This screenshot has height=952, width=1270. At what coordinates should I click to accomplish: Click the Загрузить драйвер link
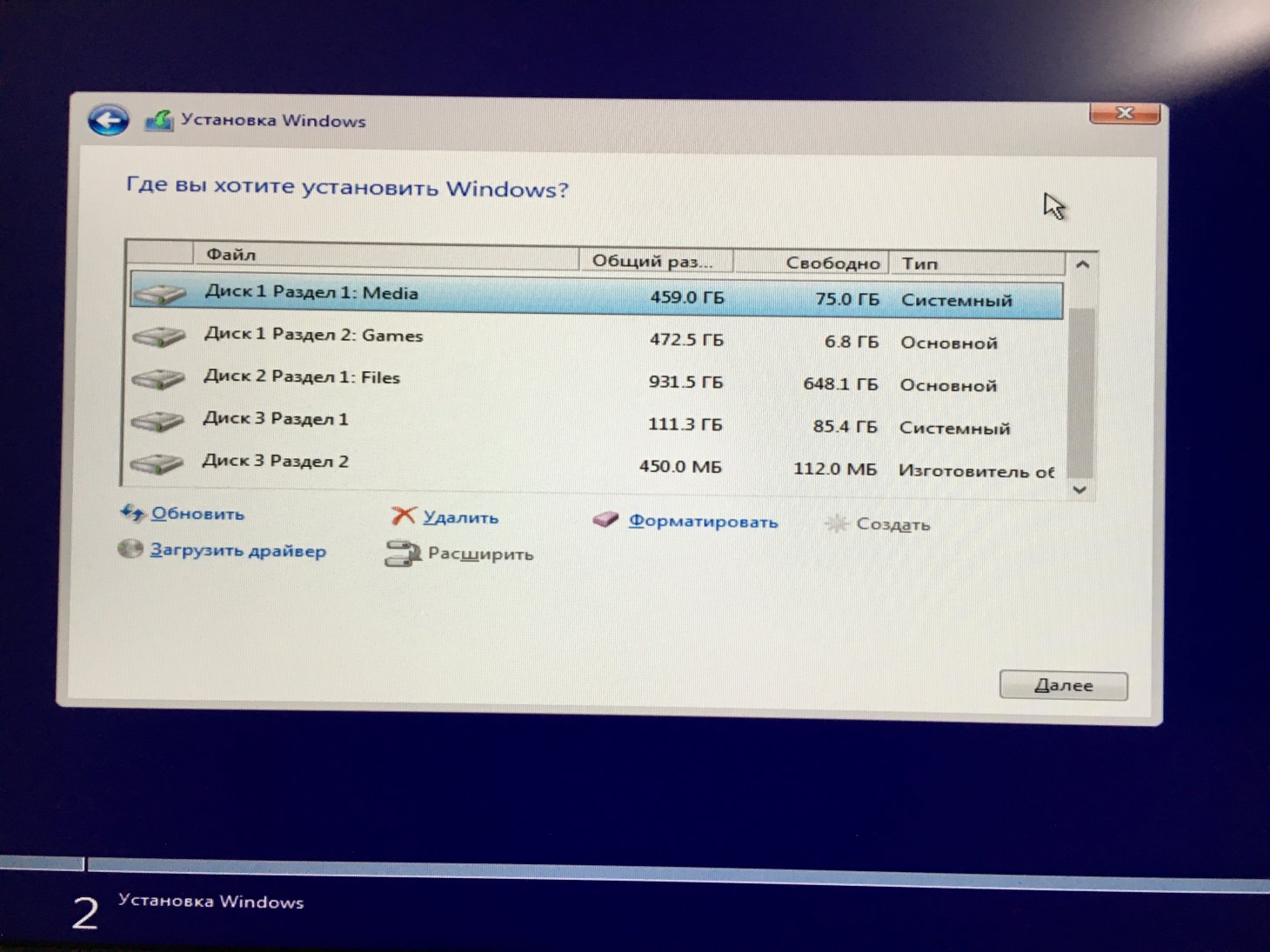[238, 550]
